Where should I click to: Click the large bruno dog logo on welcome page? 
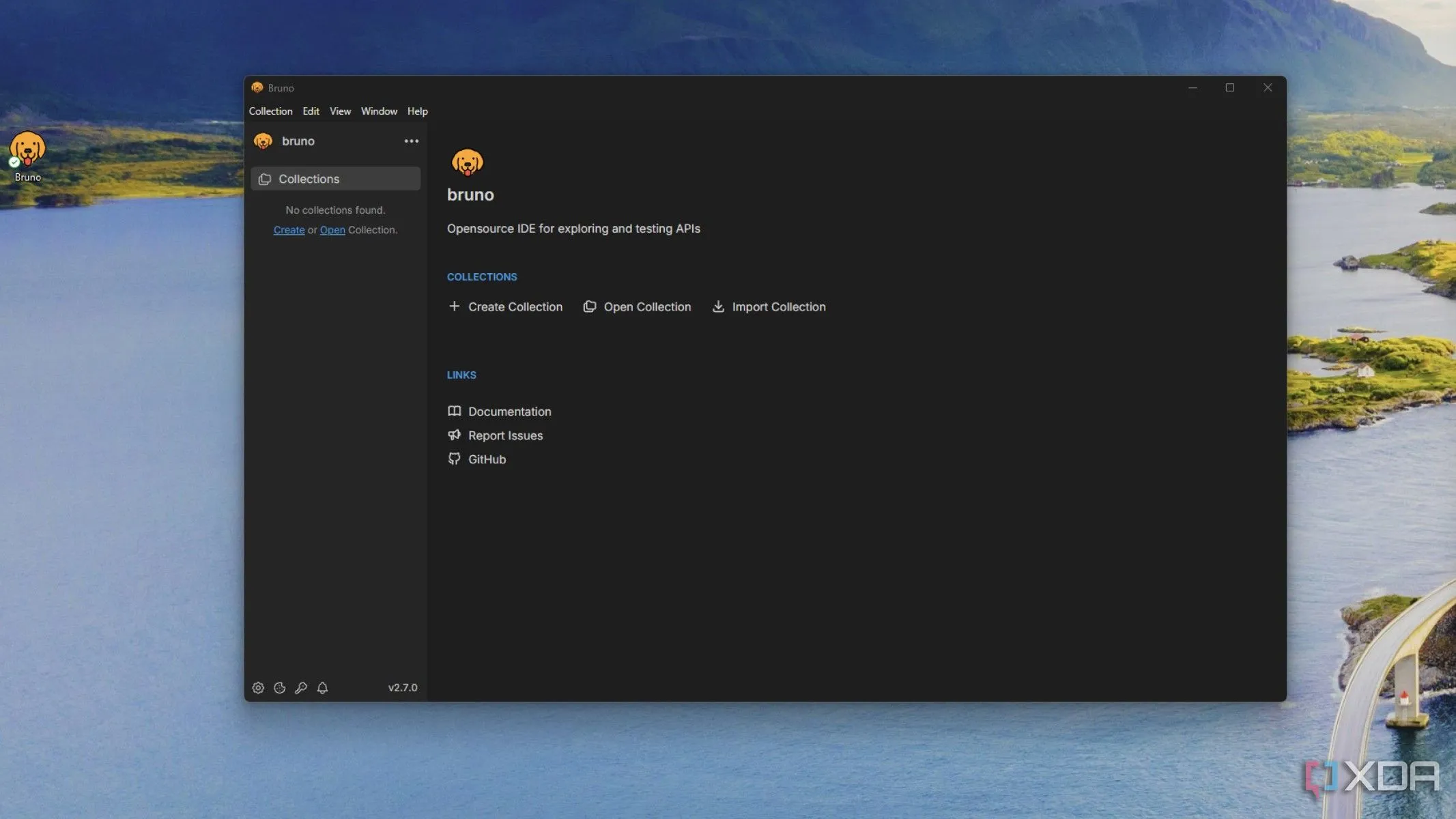(x=467, y=162)
